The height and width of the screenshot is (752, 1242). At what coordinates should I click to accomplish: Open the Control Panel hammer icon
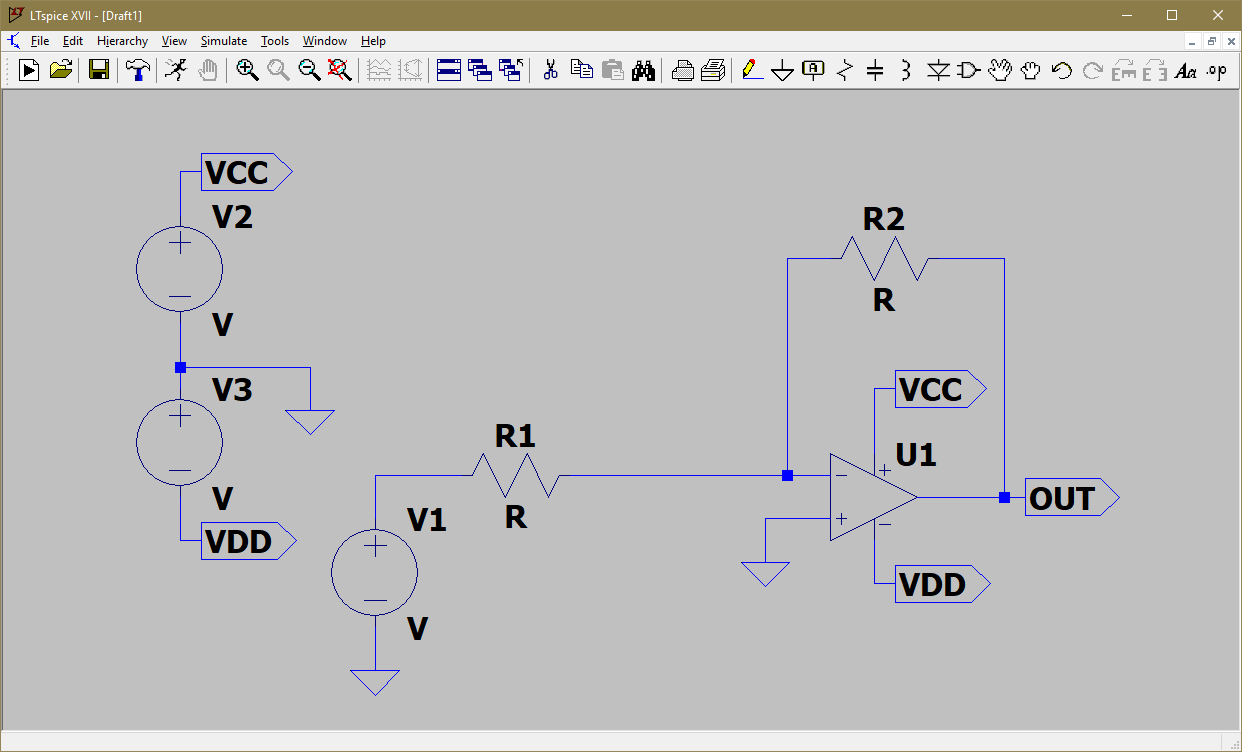click(137, 70)
